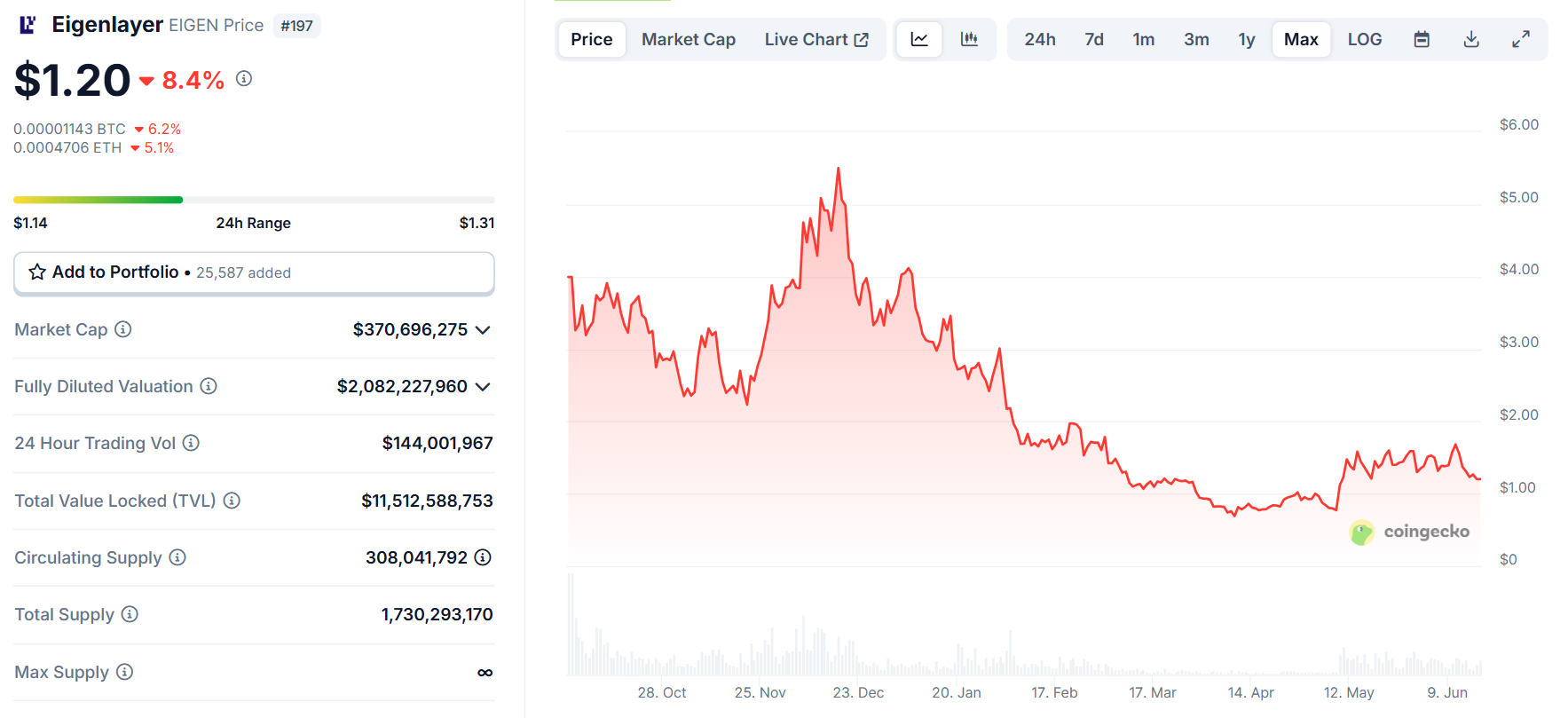
Task: Show Market Cap info tooltip
Action: (x=123, y=329)
